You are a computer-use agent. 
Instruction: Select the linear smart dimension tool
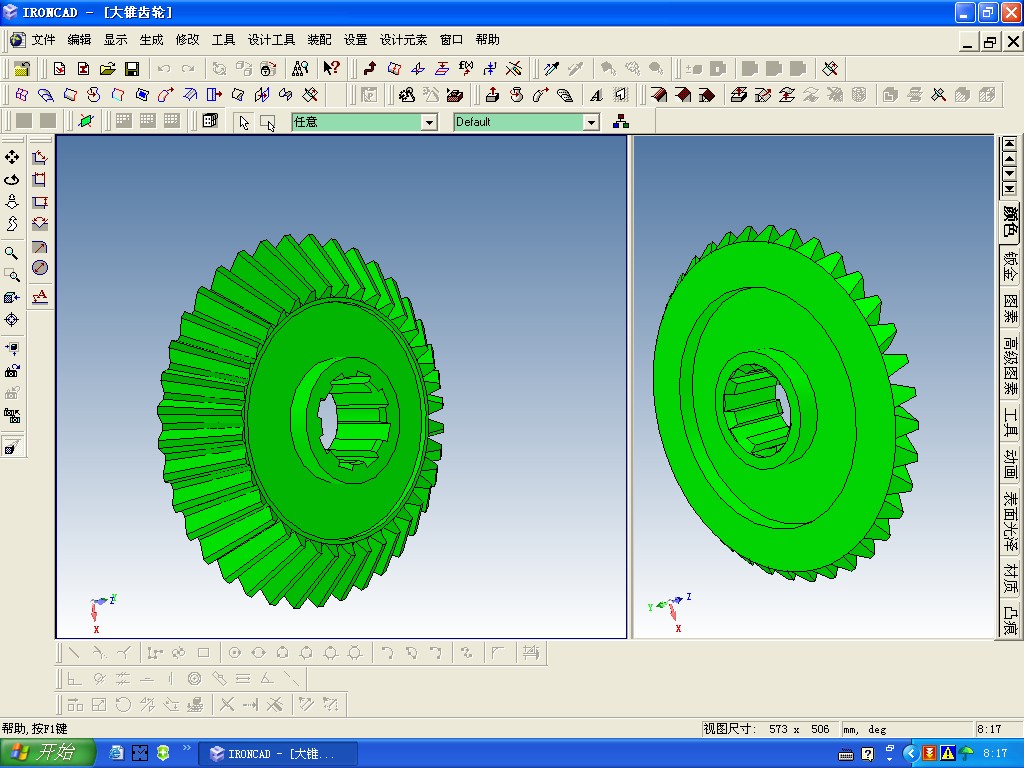click(40, 157)
